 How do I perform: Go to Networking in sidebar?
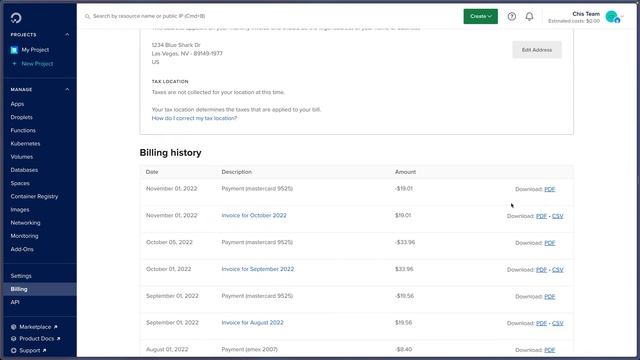(x=25, y=223)
